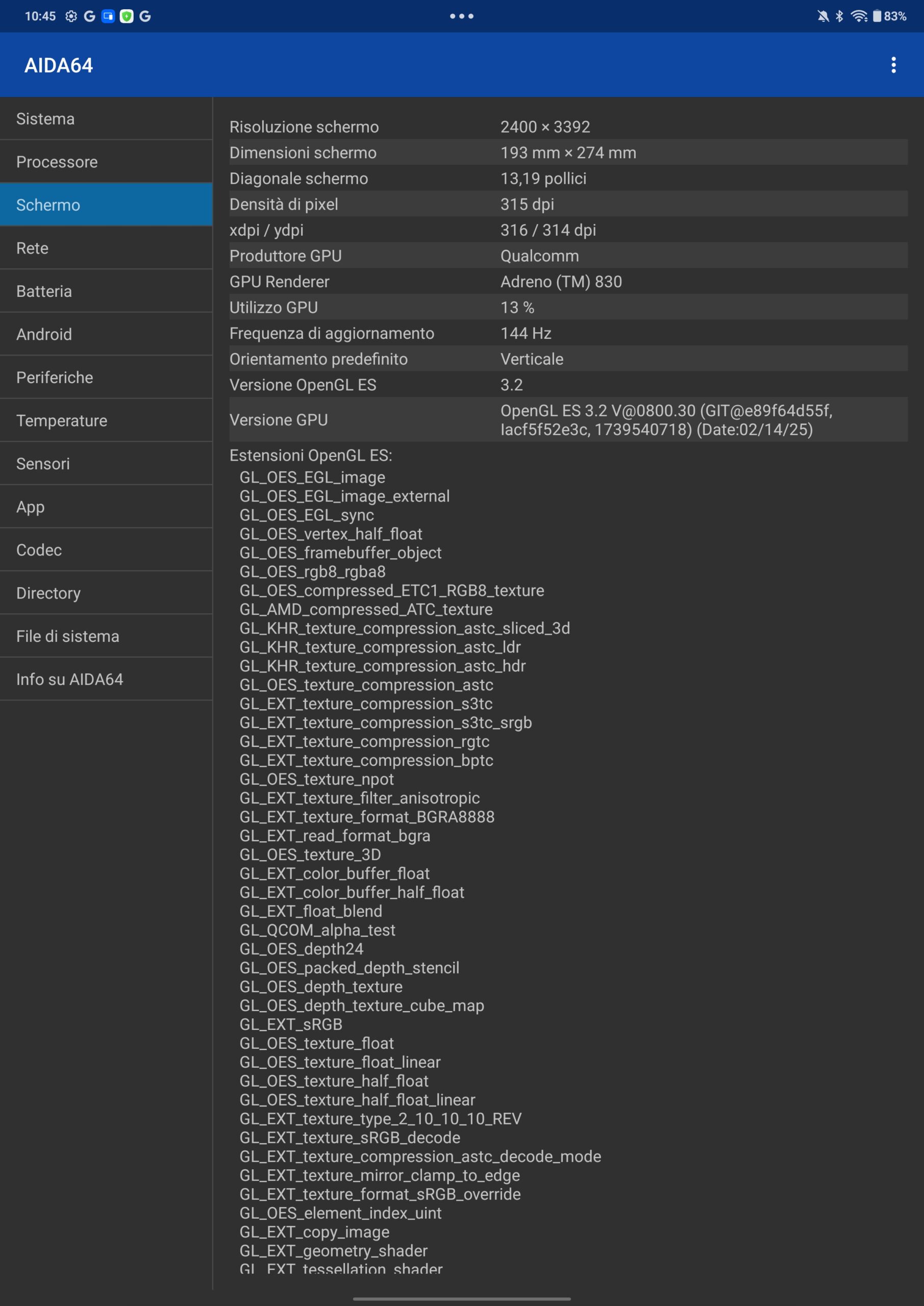924x1306 pixels.
Task: Select the Frequenza di aggiornamento row
Action: pos(568,333)
